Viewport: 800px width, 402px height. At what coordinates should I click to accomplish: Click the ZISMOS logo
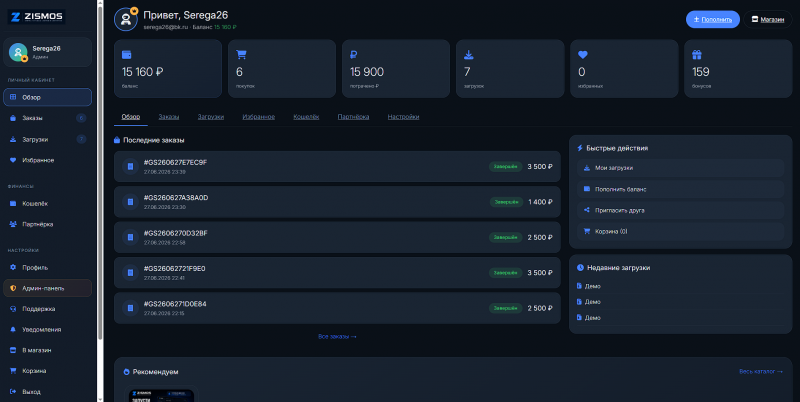point(36,16)
